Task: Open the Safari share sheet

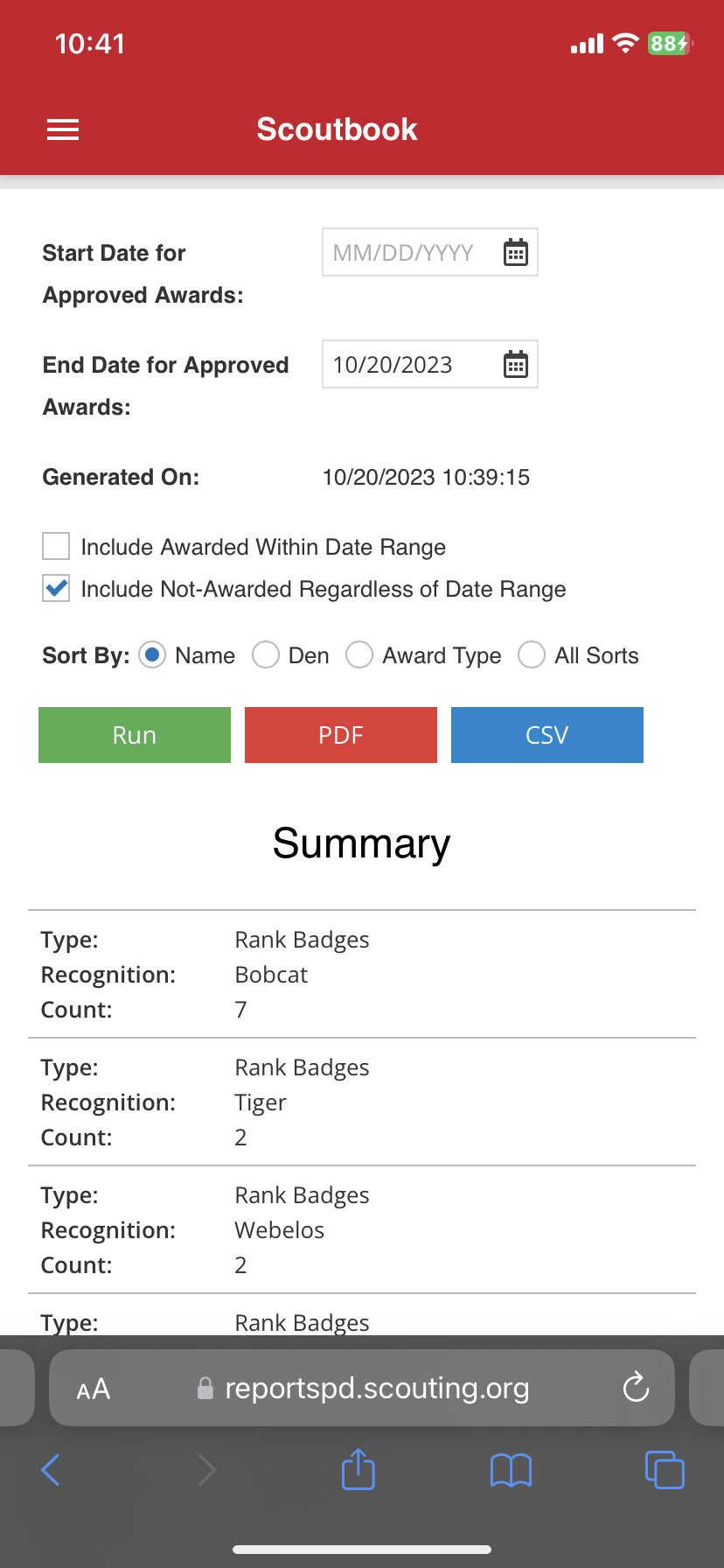Action: (x=358, y=1468)
